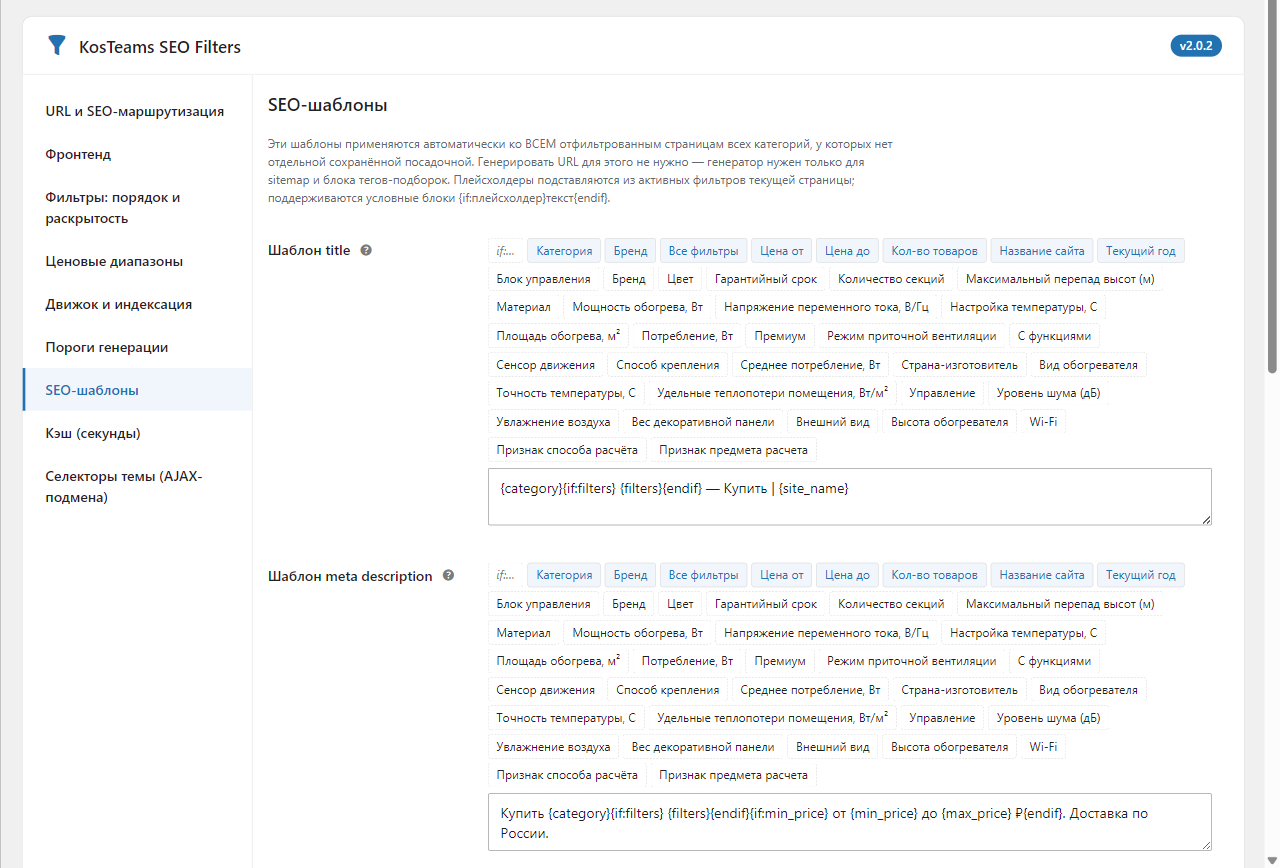
Task: Click the KosTeams funnel logo icon
Action: coord(57,46)
